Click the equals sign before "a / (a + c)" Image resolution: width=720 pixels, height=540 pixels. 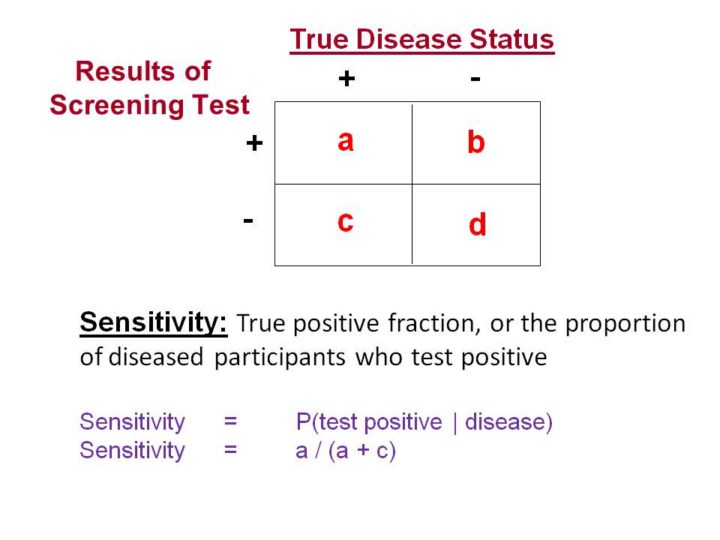(x=231, y=451)
